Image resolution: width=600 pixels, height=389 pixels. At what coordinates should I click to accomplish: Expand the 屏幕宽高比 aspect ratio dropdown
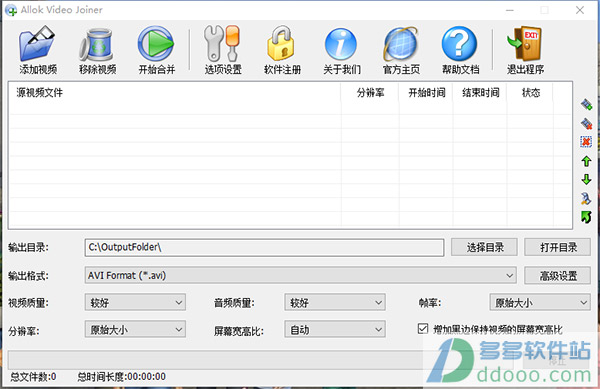[335, 329]
